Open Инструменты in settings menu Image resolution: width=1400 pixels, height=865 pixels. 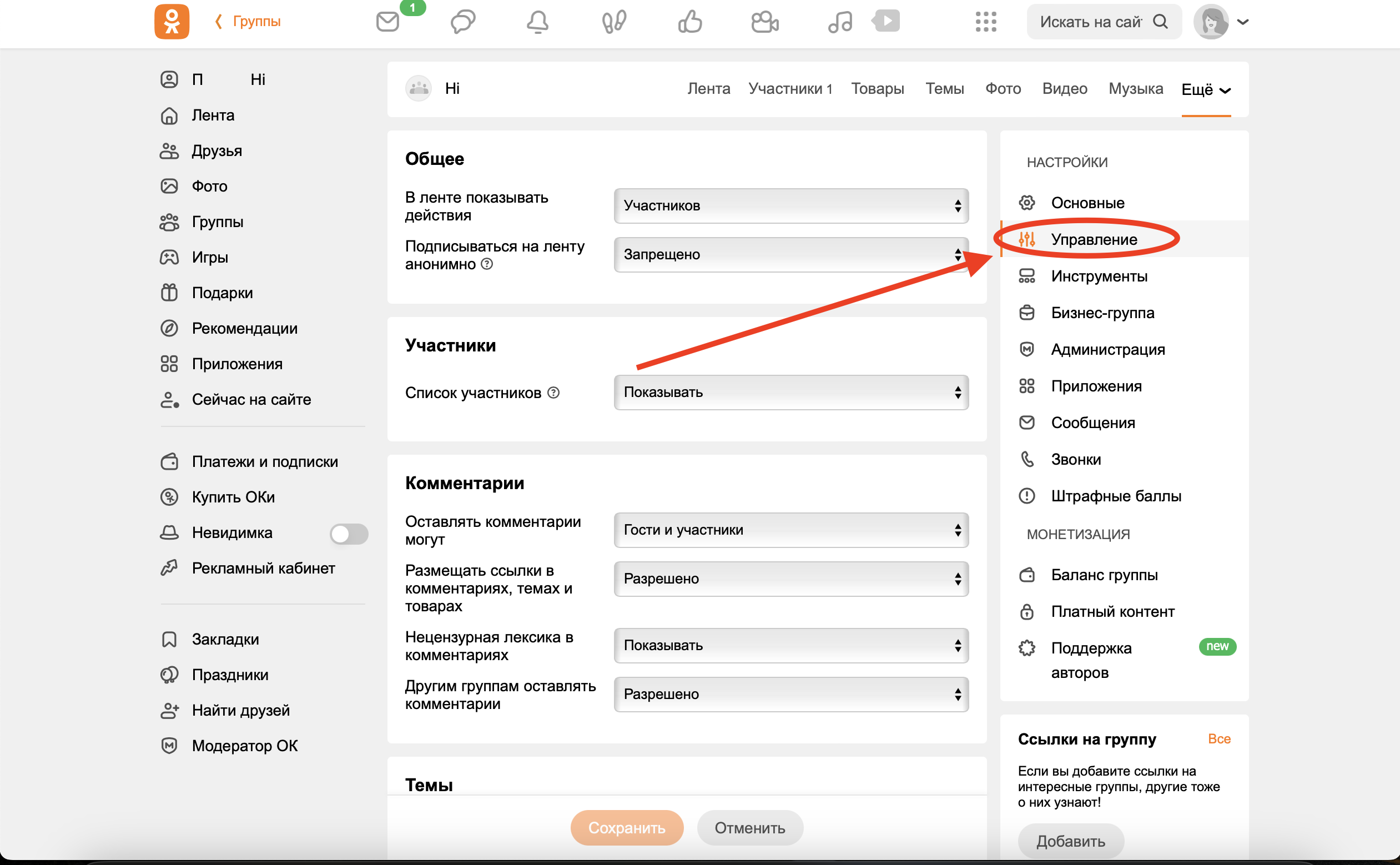click(x=1099, y=276)
